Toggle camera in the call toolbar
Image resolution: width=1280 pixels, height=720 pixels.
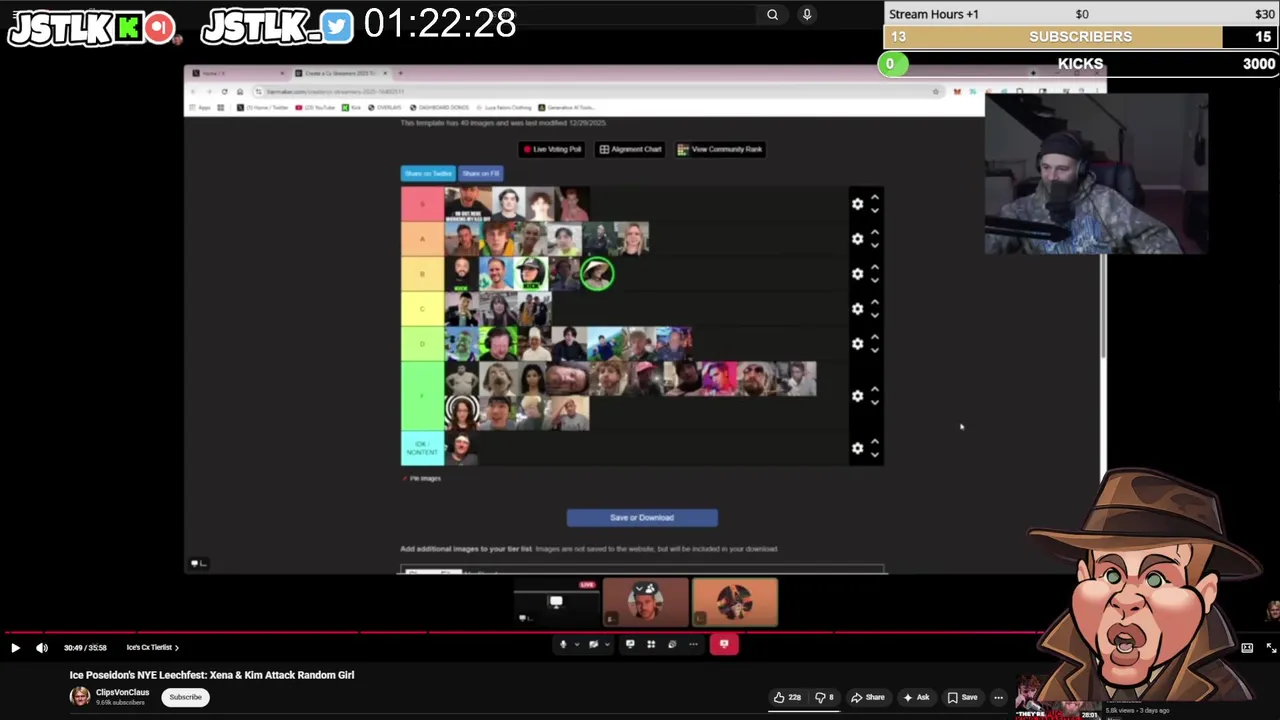(593, 644)
